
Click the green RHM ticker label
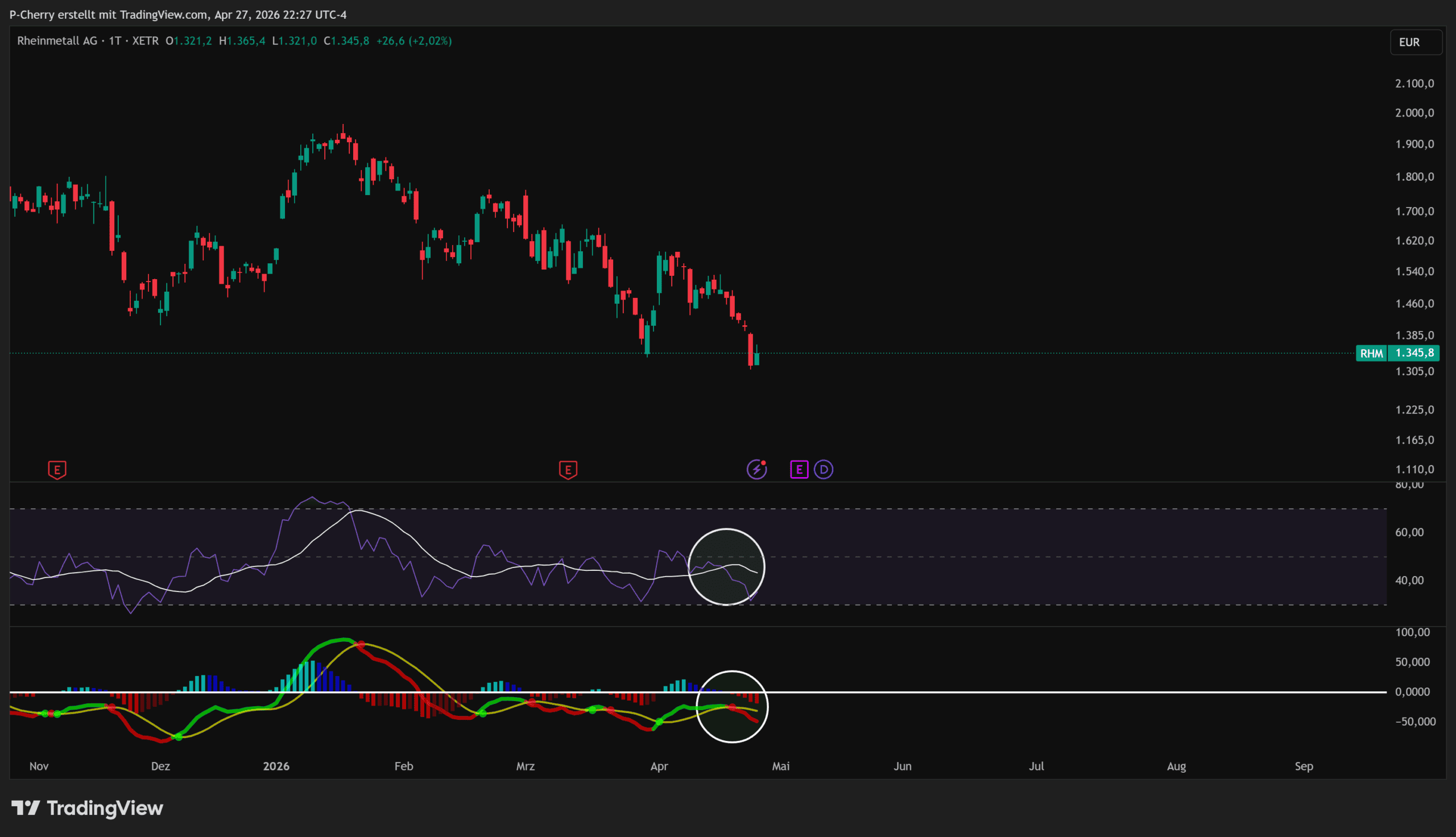(x=1371, y=353)
